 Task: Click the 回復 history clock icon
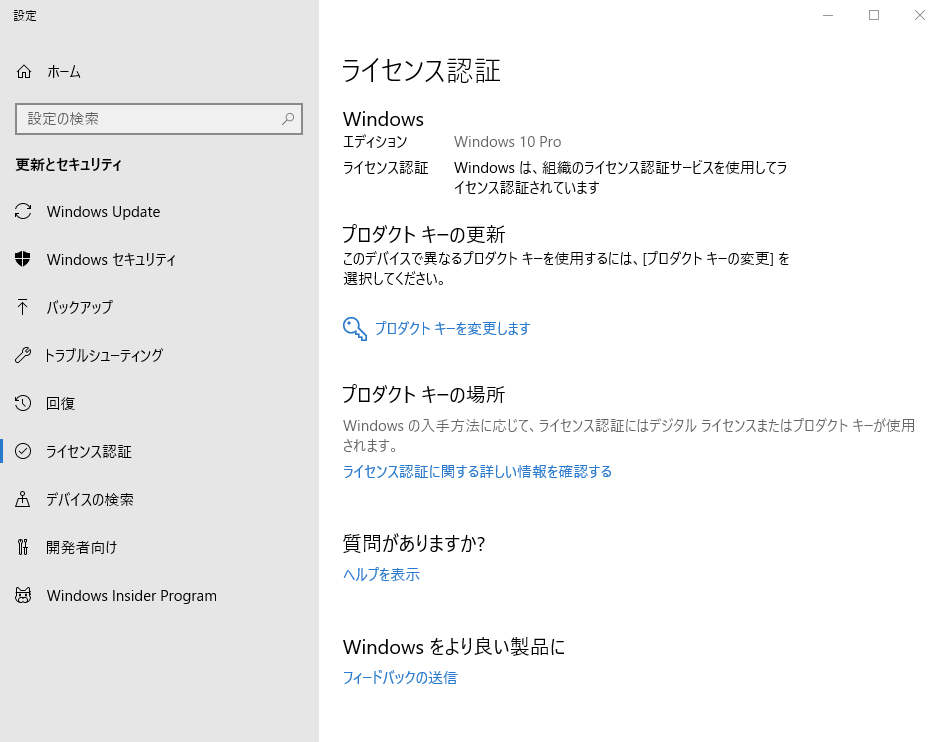pyautogui.click(x=23, y=403)
